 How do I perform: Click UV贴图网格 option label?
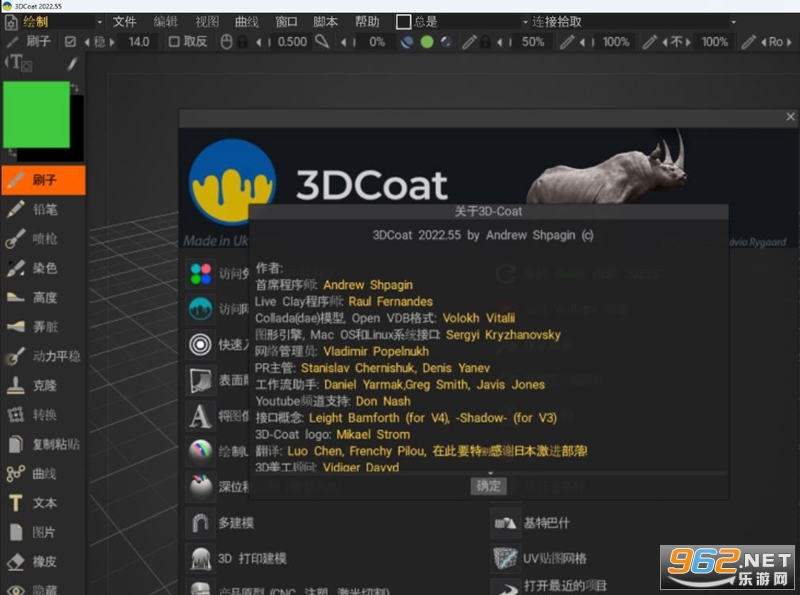[x=555, y=559]
